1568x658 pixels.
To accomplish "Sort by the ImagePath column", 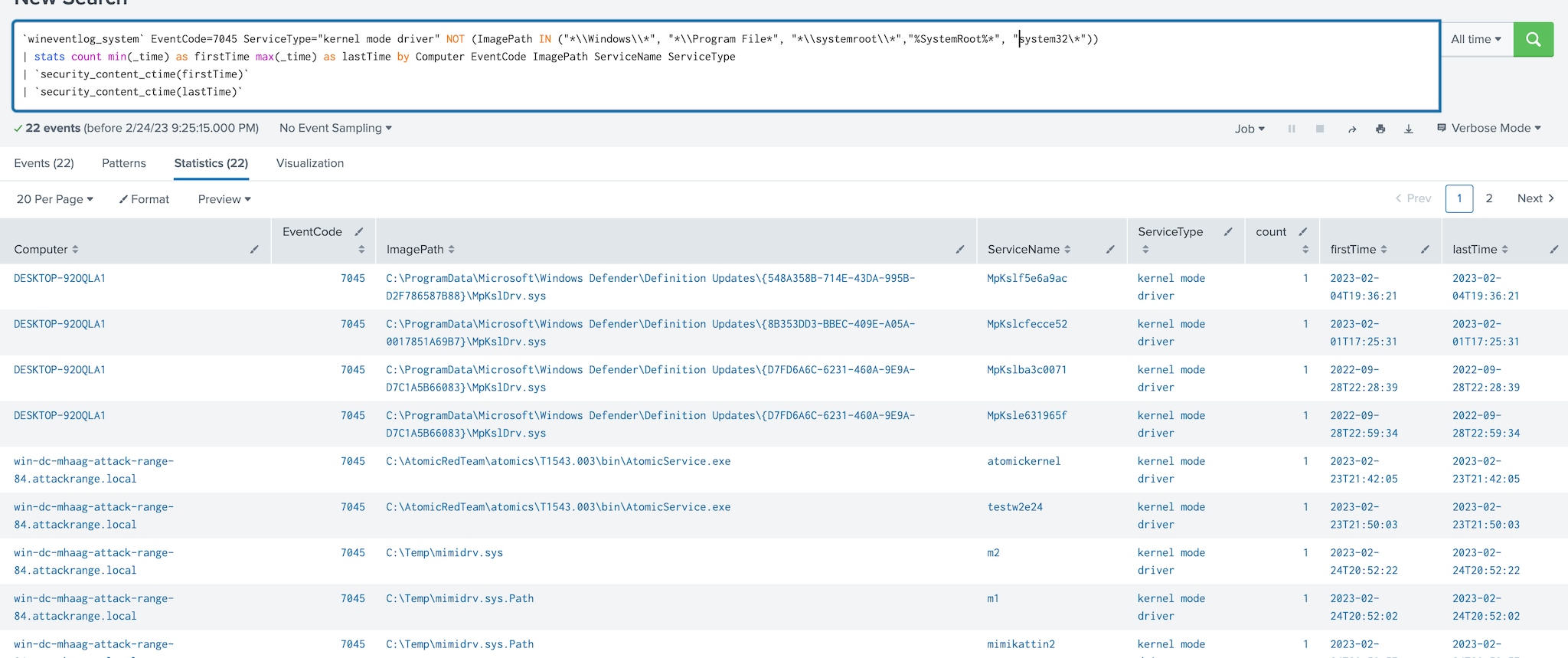I will click(x=420, y=249).
